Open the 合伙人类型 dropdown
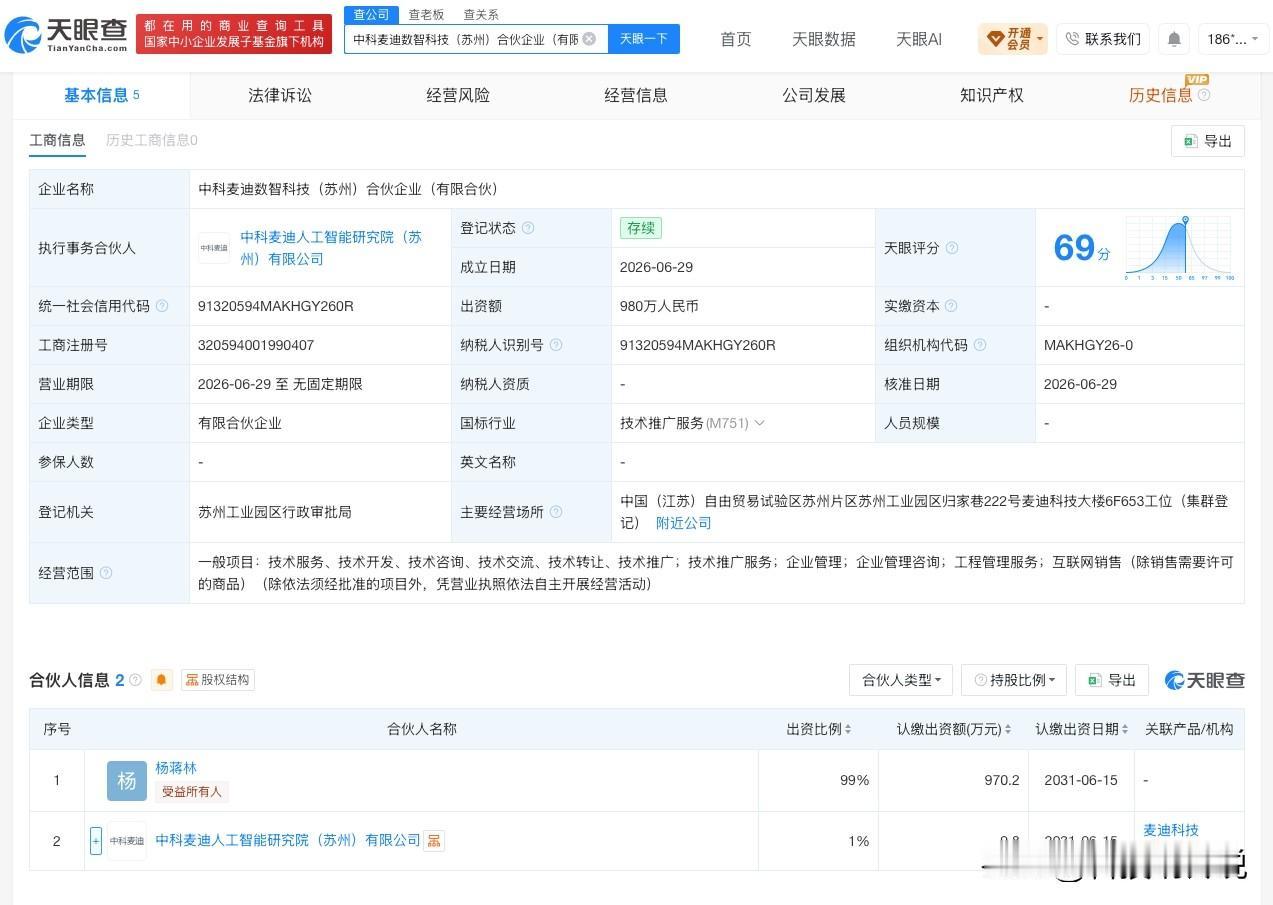The image size is (1273, 905). pos(901,680)
